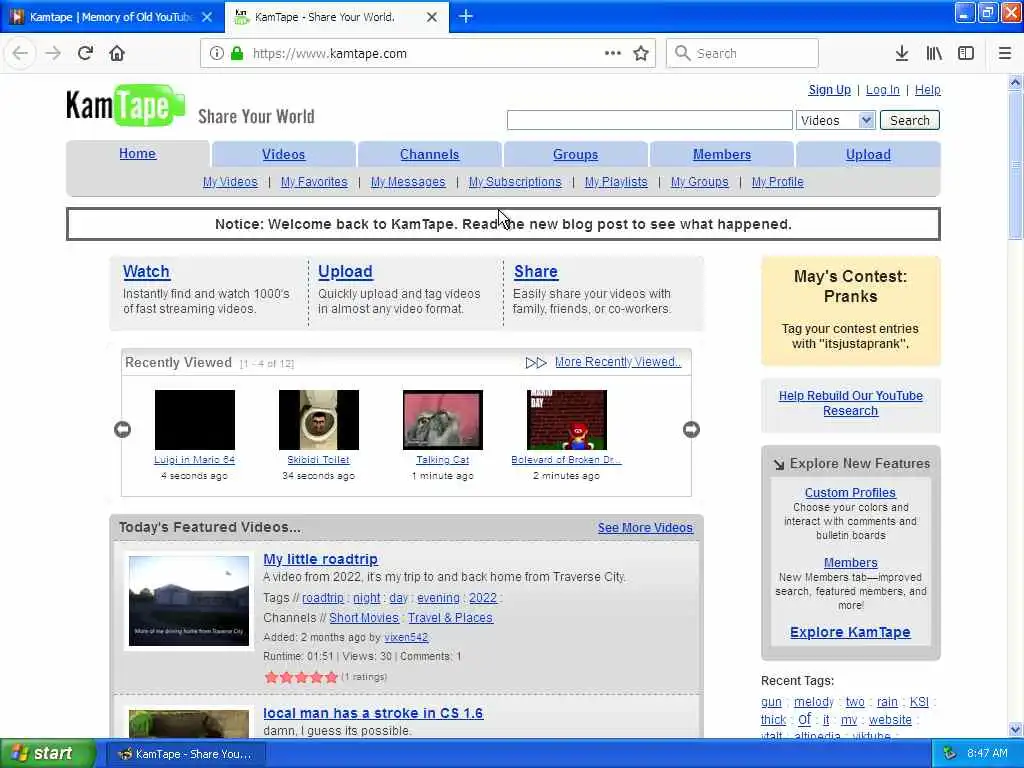Open a new tab with plus button
The image size is (1024, 768).
coord(466,16)
